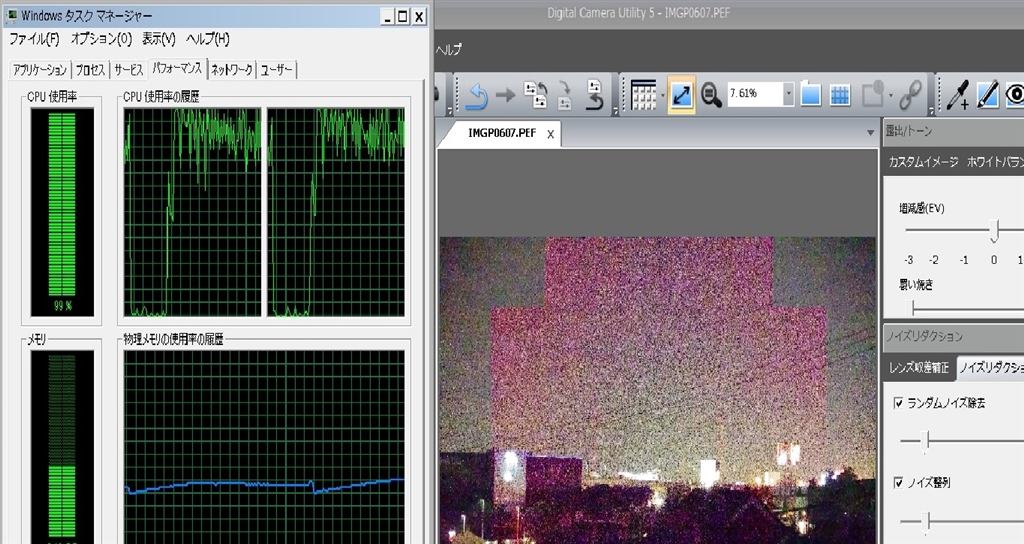Click the 7.61% zoom input field
The width and height of the screenshot is (1024, 544).
[x=754, y=94]
